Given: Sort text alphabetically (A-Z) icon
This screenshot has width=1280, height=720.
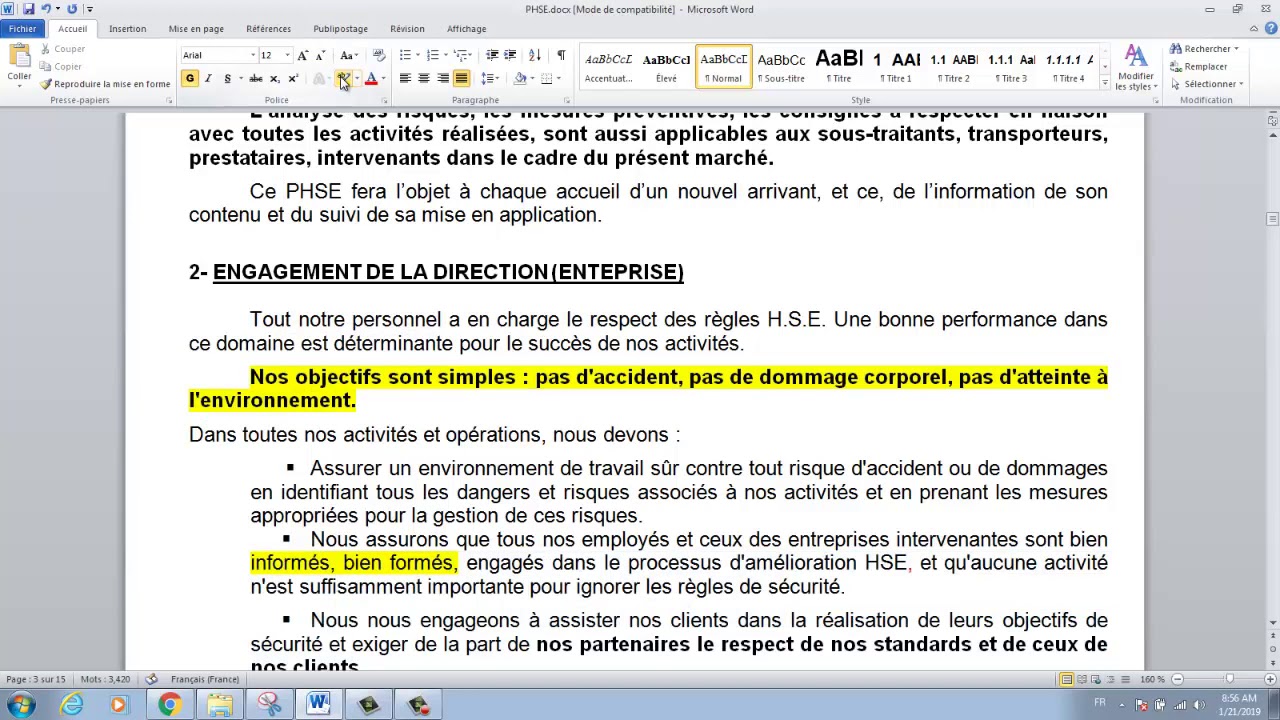Looking at the screenshot, I should pos(535,55).
